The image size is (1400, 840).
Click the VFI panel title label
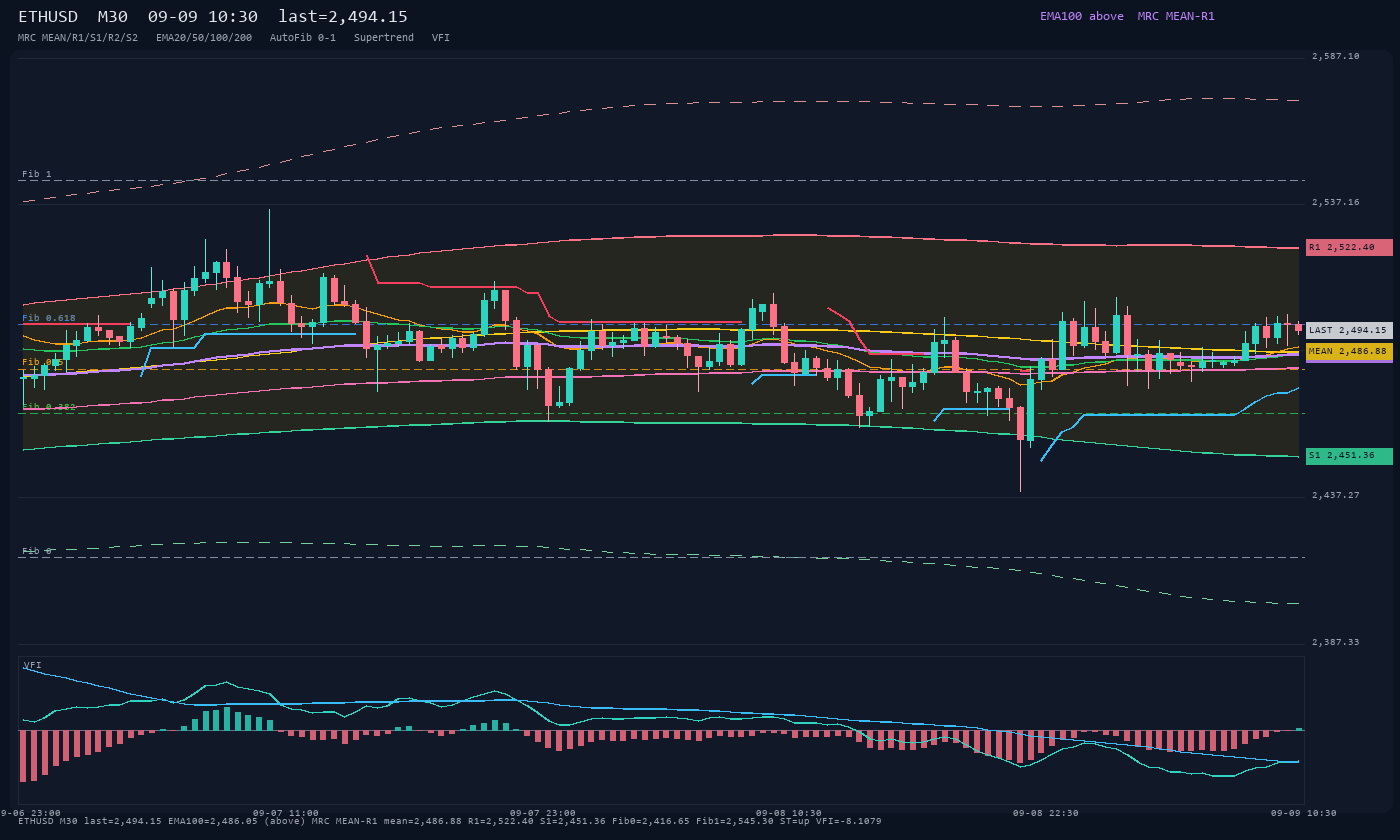(33, 665)
